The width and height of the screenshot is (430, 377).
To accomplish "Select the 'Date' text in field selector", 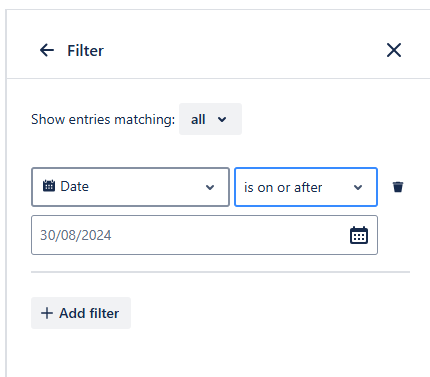I will point(75,186).
